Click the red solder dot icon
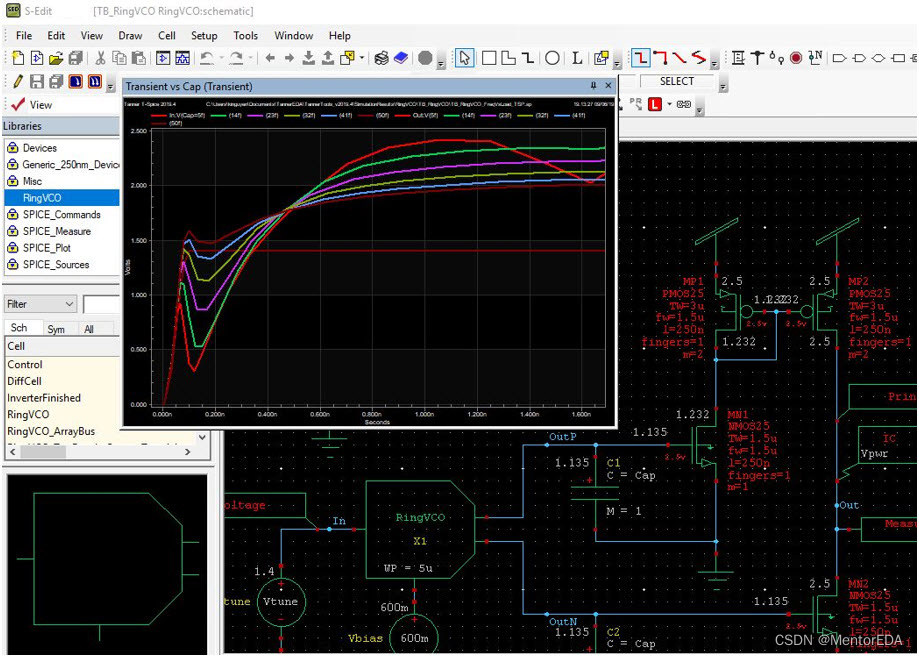This screenshot has width=919, height=656. tap(796, 58)
